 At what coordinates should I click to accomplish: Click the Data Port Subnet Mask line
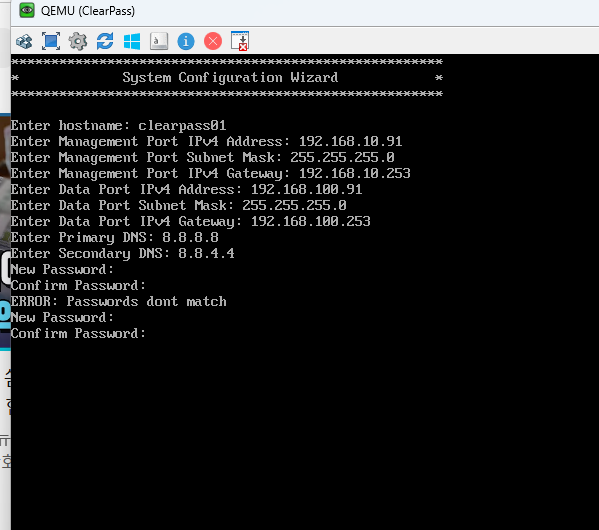pyautogui.click(x=178, y=206)
